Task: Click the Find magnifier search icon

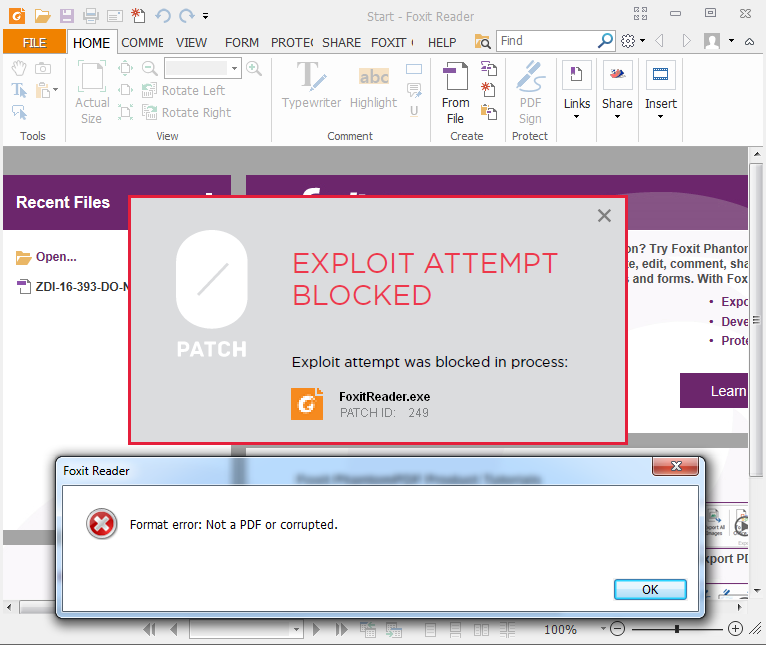Action: [605, 41]
